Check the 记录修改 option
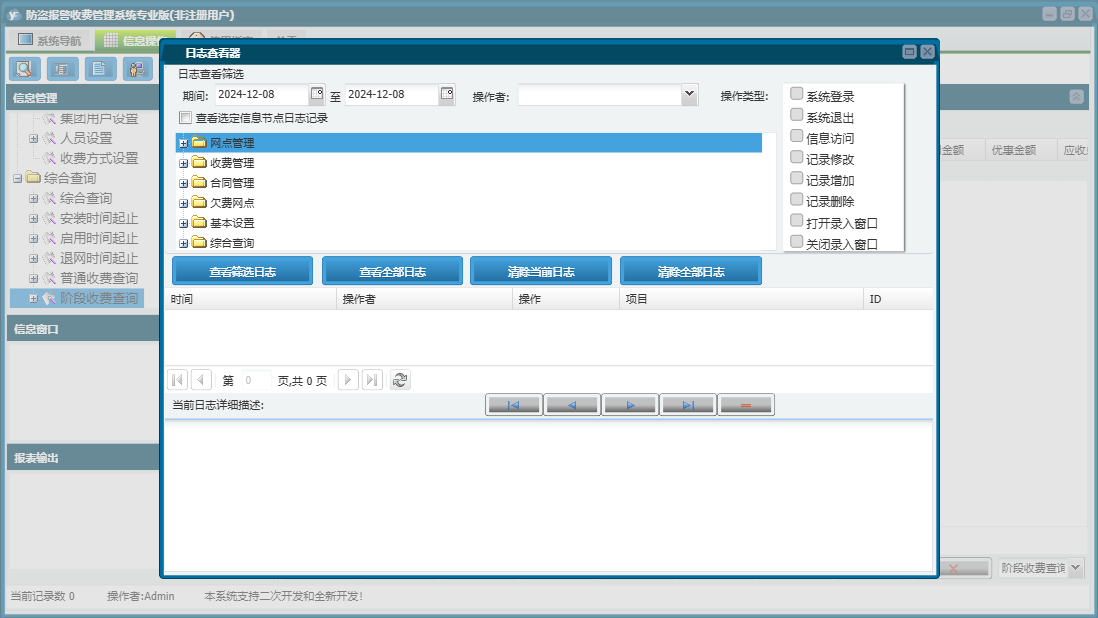This screenshot has width=1098, height=618. coord(796,157)
